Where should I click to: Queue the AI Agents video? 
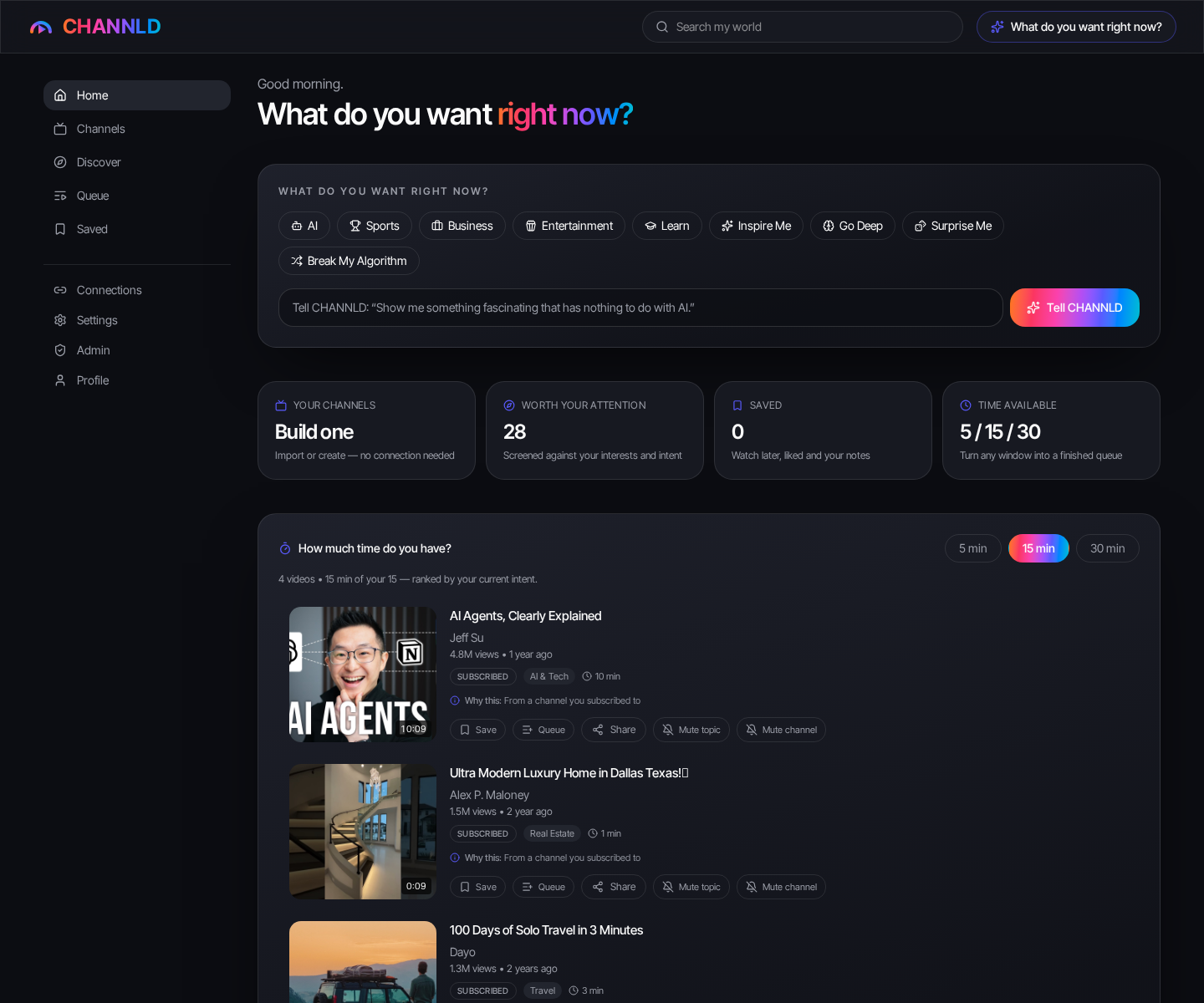pyautogui.click(x=543, y=730)
